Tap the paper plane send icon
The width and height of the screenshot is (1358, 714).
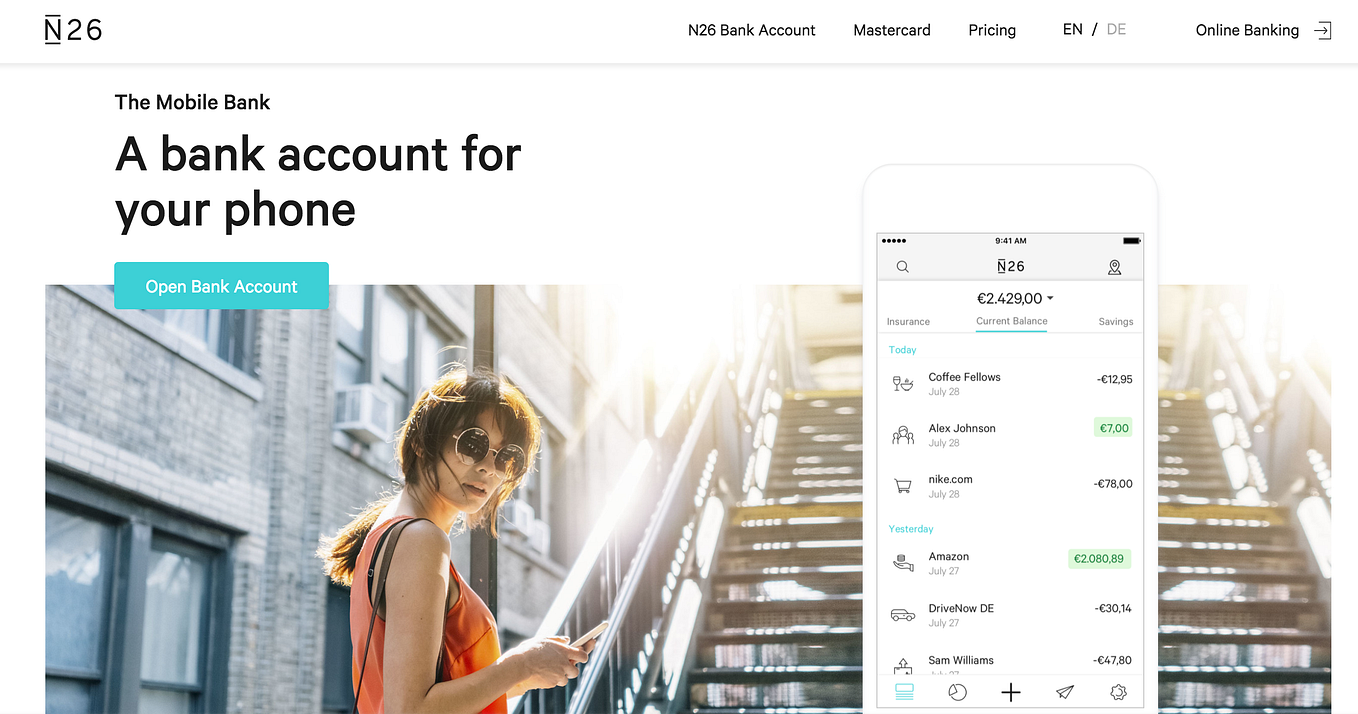[1065, 692]
